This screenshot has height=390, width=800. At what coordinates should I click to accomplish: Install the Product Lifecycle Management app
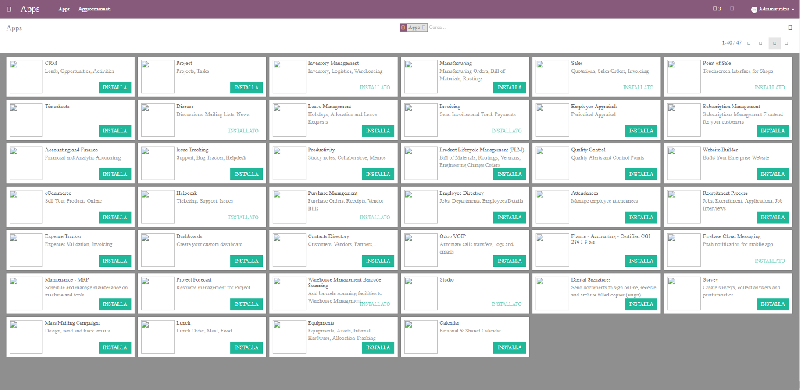click(509, 174)
